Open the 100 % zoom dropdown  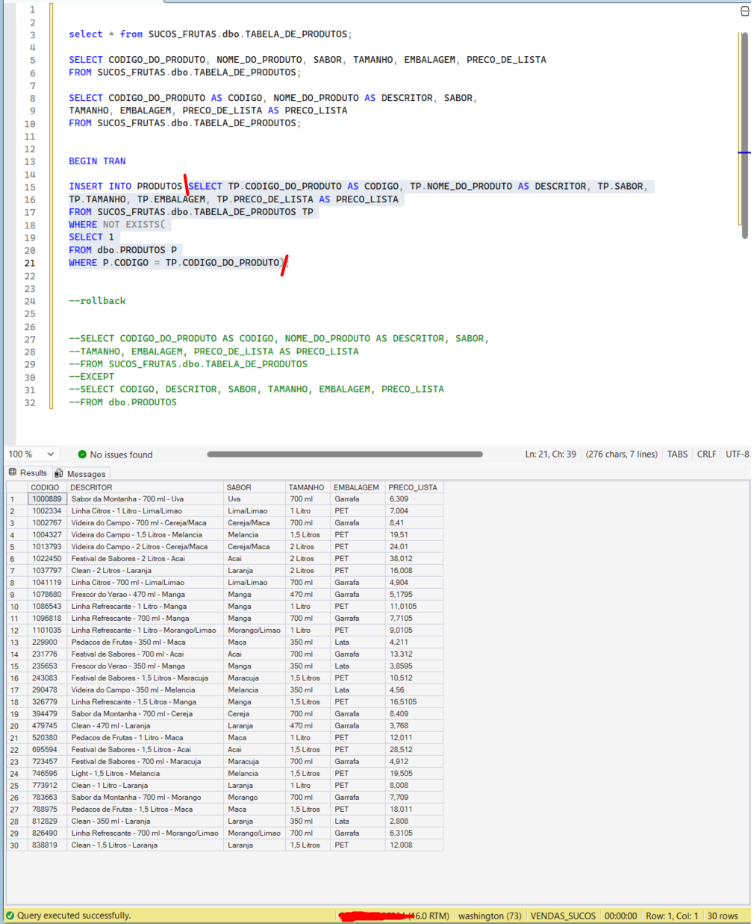[x=51, y=454]
